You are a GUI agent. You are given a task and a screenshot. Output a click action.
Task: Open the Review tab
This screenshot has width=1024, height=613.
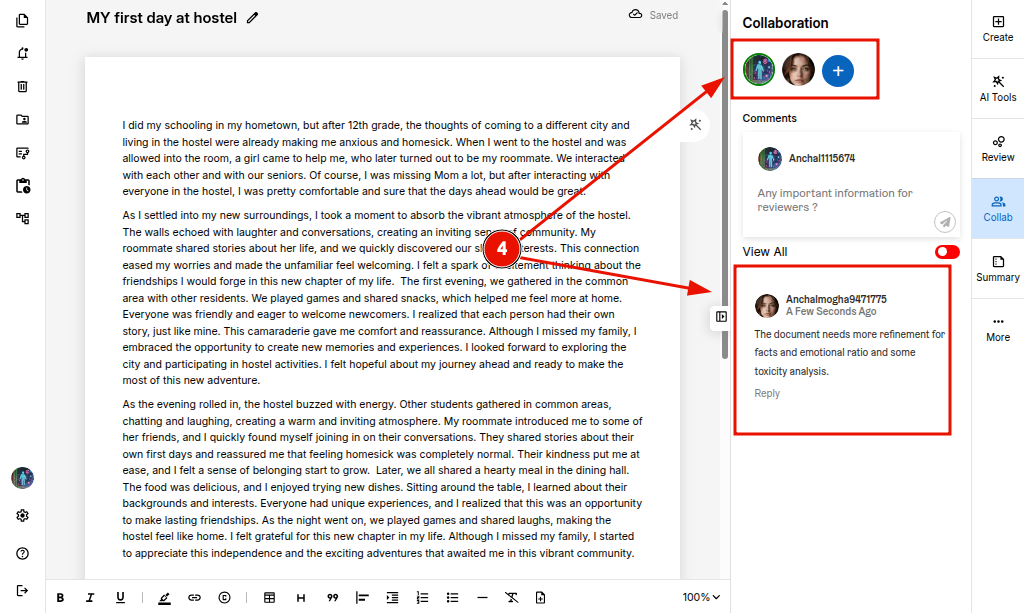[x=997, y=147]
